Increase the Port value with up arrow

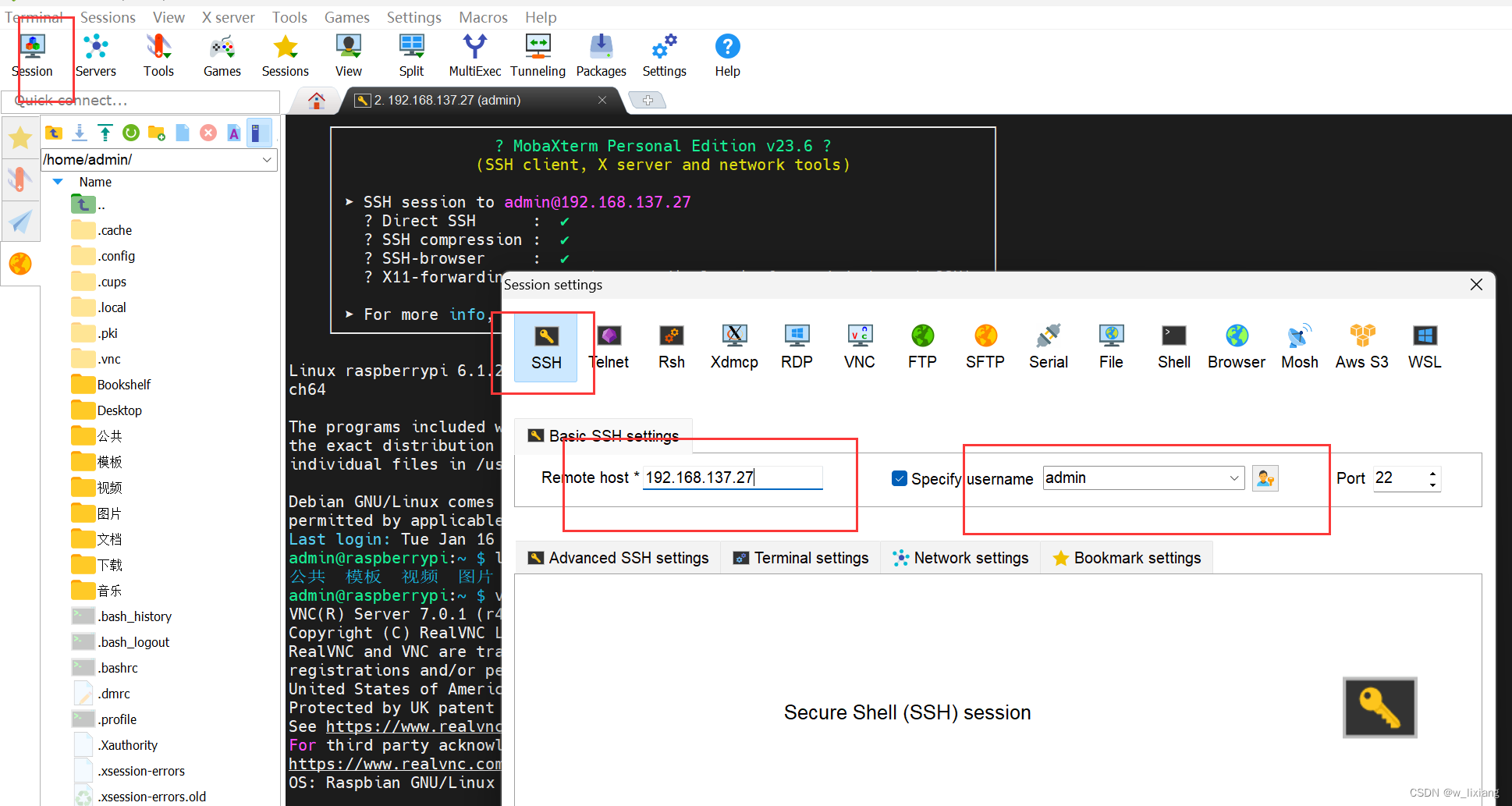(x=1432, y=473)
